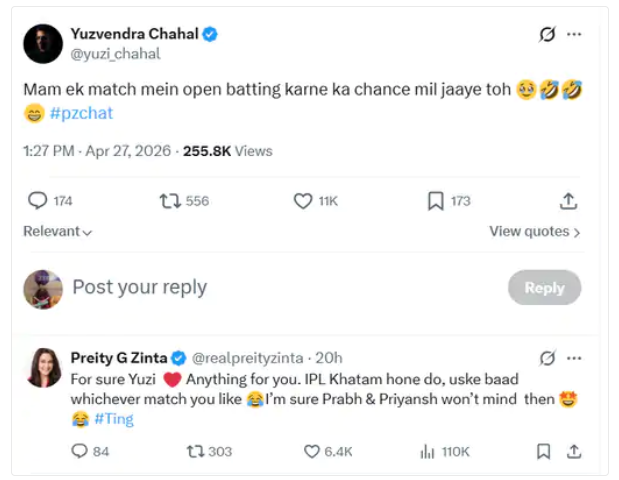The height and width of the screenshot is (480, 619).
Task: Reply to Preity G Zinta's comment
Action: pyautogui.click(x=80, y=451)
